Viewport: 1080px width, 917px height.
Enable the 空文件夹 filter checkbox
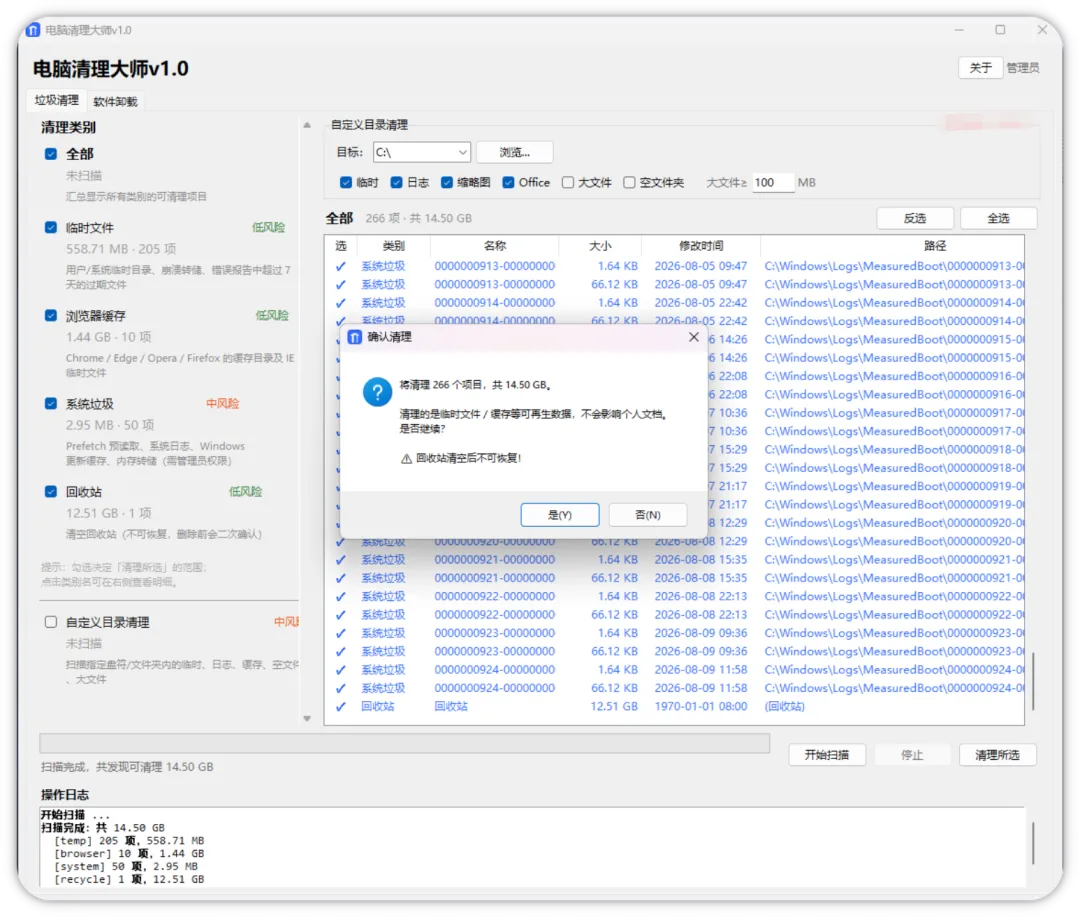(x=629, y=183)
